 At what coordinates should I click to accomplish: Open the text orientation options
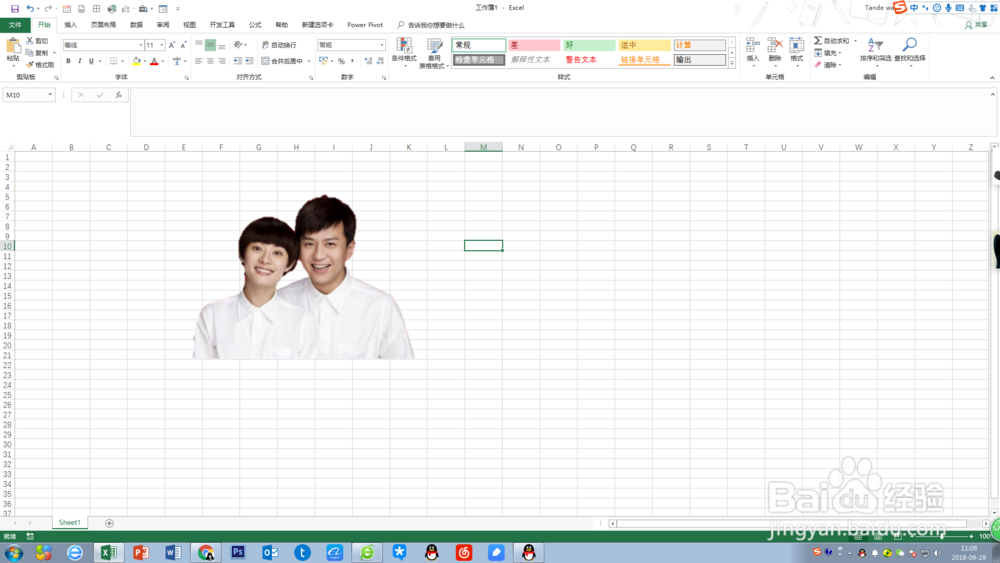point(240,45)
